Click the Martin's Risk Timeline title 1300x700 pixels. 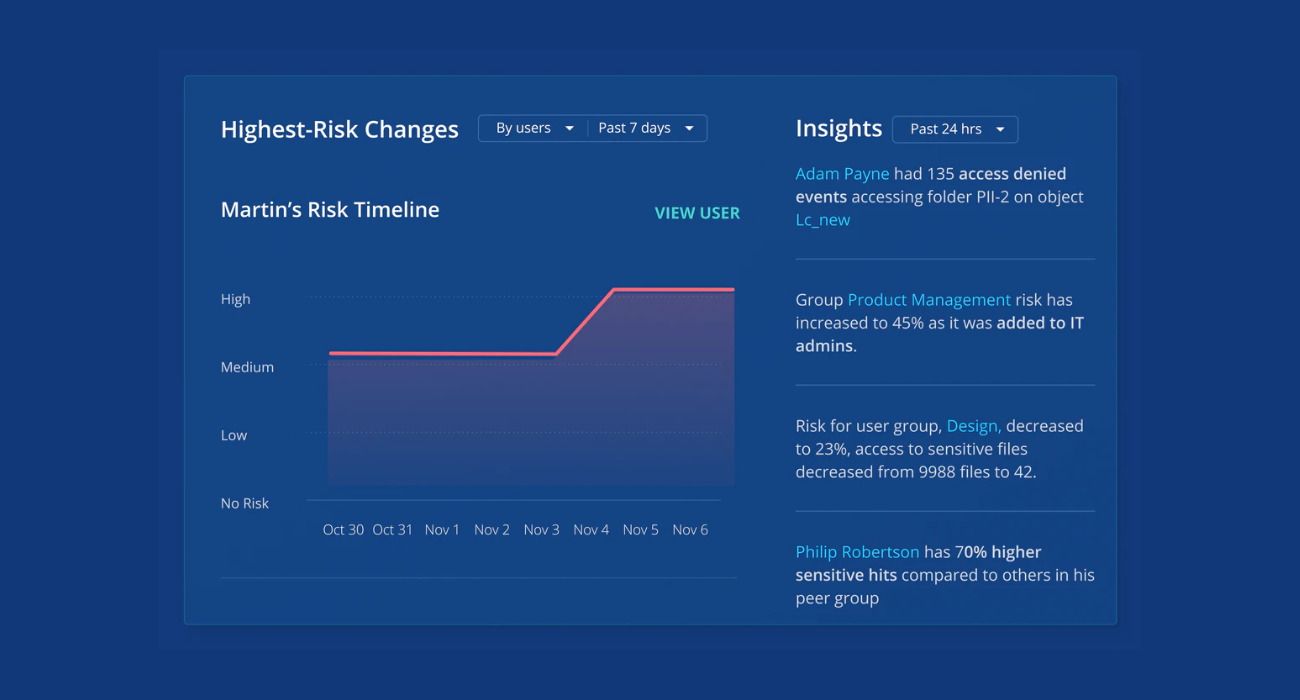tap(330, 210)
